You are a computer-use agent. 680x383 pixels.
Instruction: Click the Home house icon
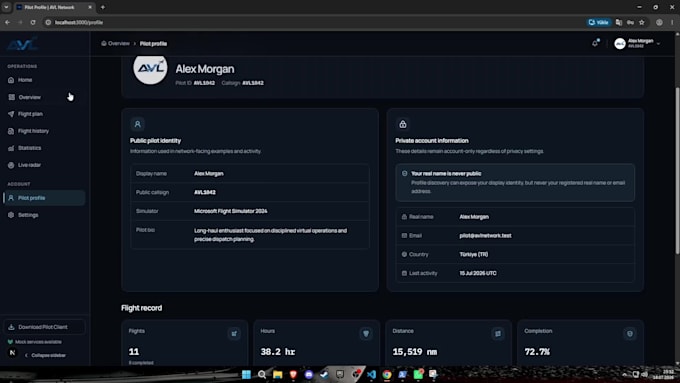click(11, 80)
